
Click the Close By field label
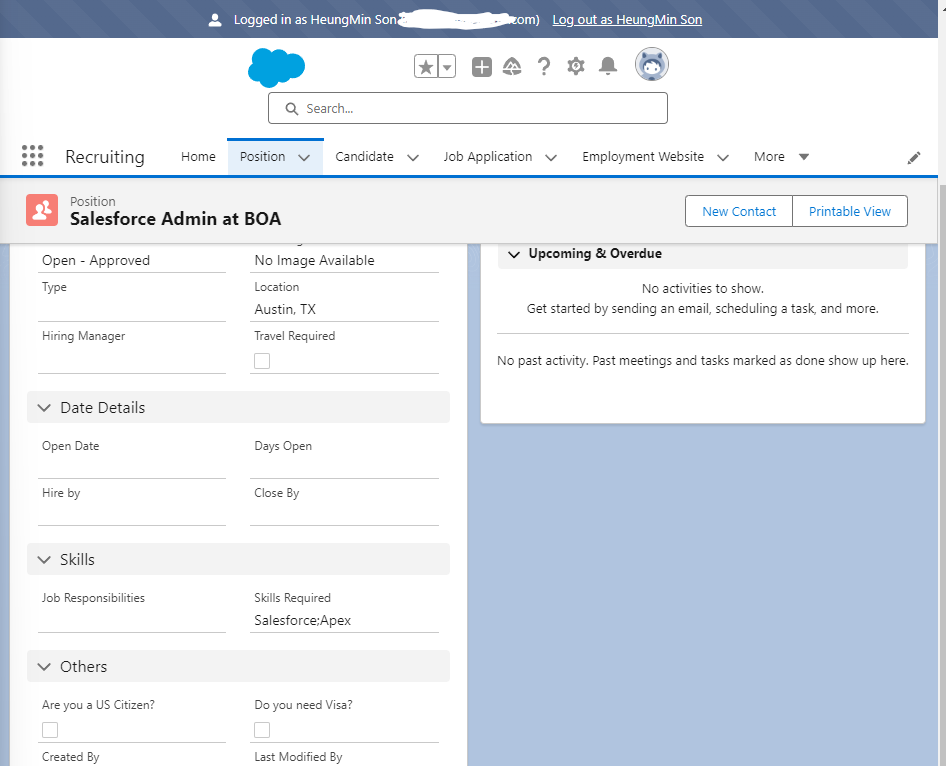(x=276, y=493)
